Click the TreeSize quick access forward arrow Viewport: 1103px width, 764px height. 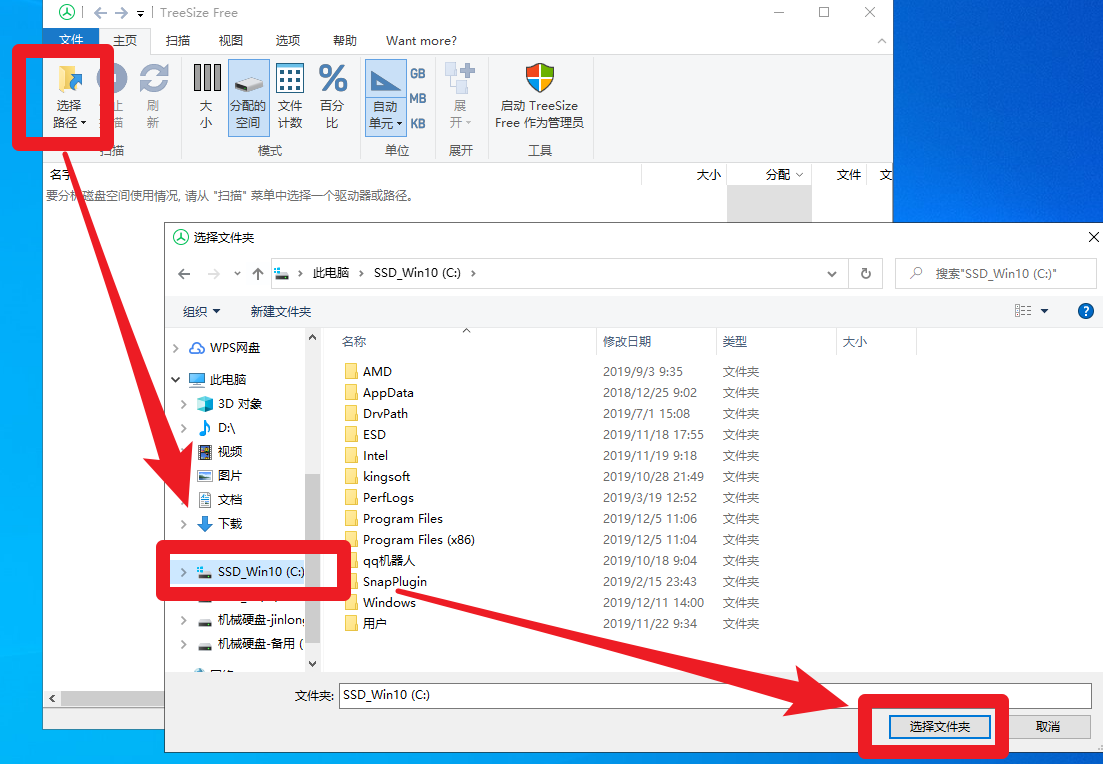point(122,13)
